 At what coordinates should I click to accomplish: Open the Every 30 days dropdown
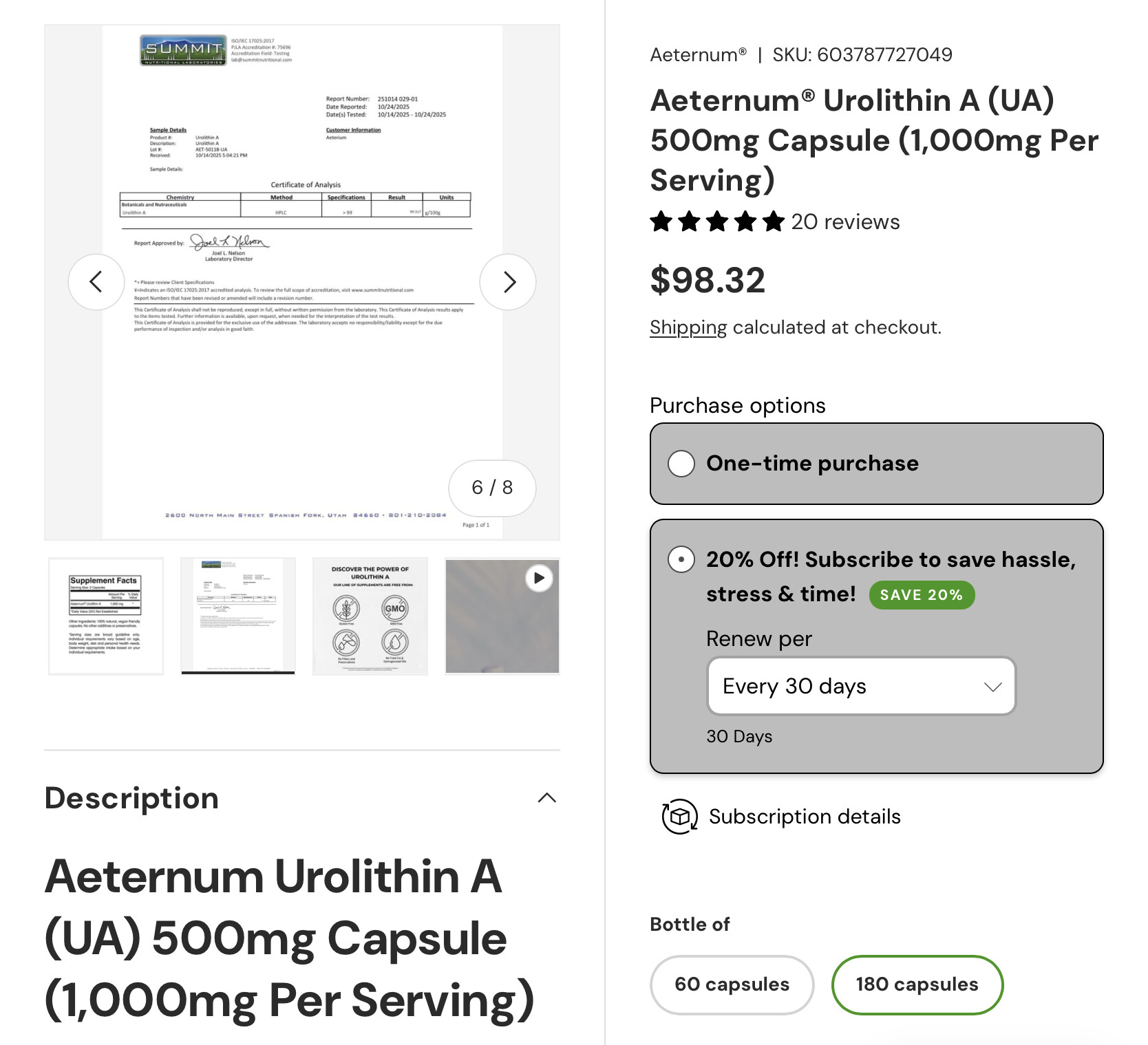click(862, 686)
